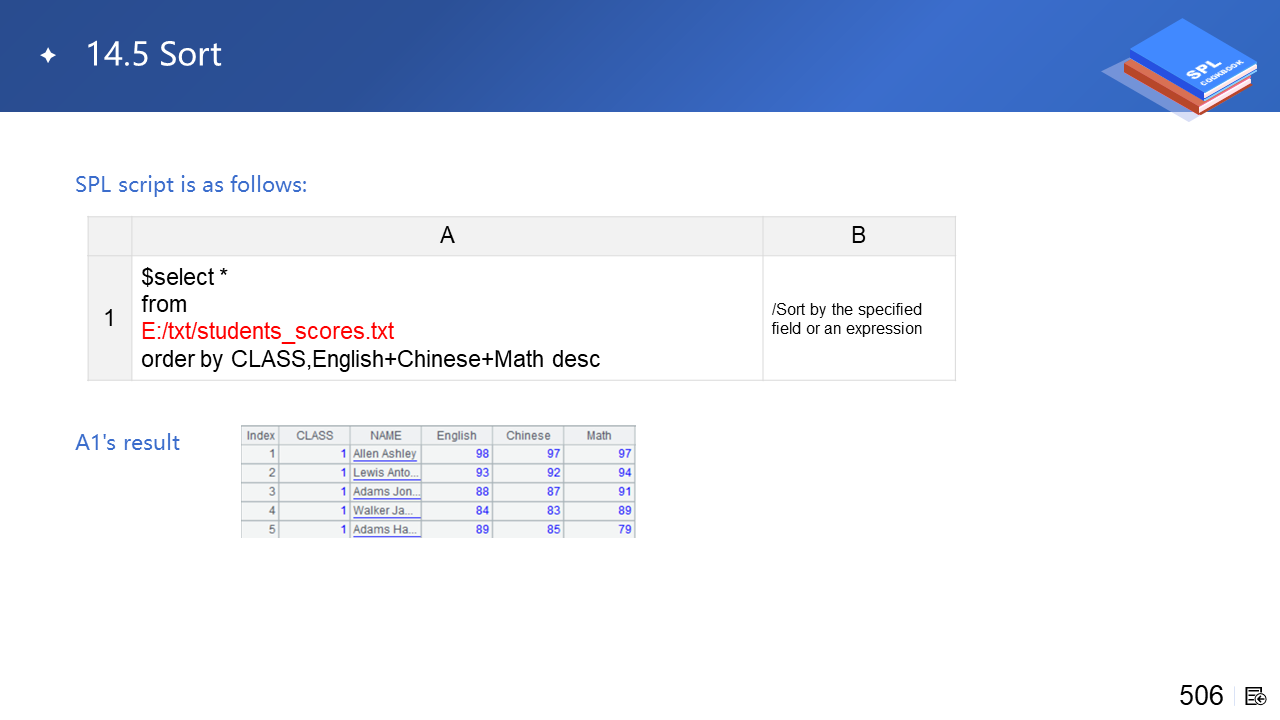Select row header 1 in script grid
Screen dimensions: 1280x720
110,318
